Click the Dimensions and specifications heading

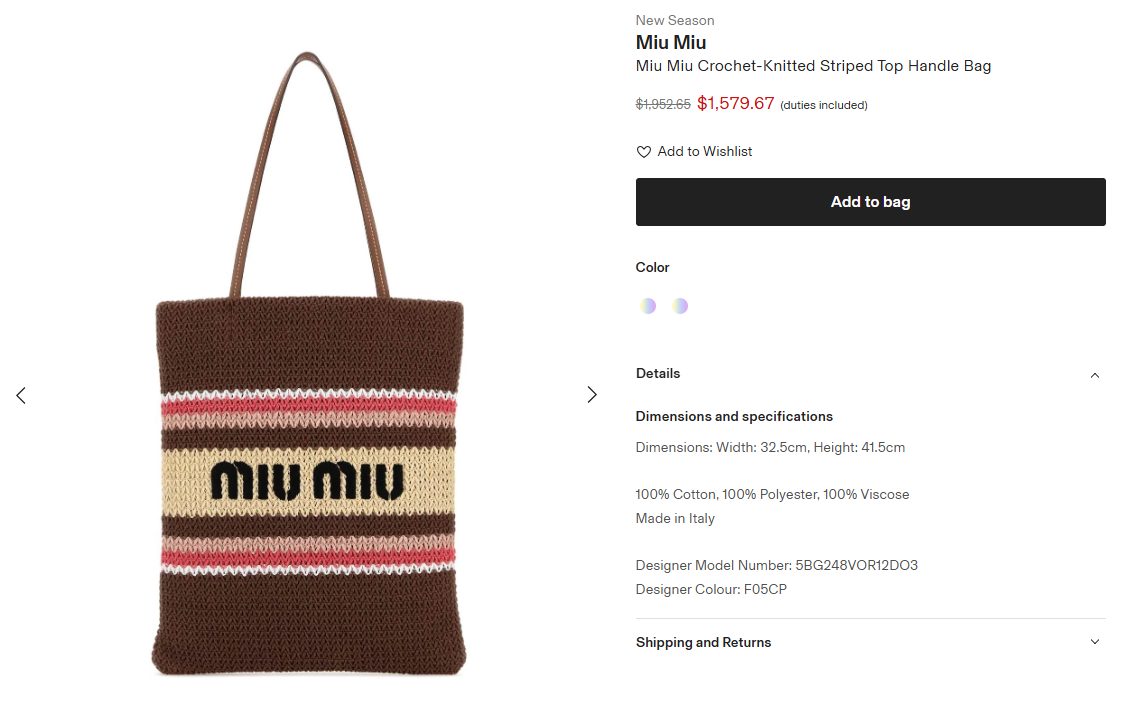[734, 416]
